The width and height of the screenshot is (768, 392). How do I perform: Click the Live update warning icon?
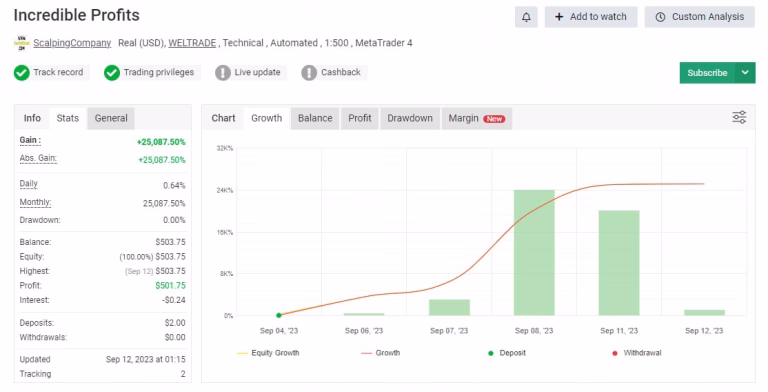223,73
